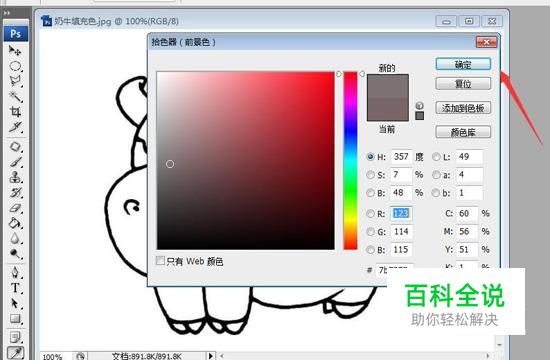
Task: Select the S saturation radio button
Action: [370, 175]
